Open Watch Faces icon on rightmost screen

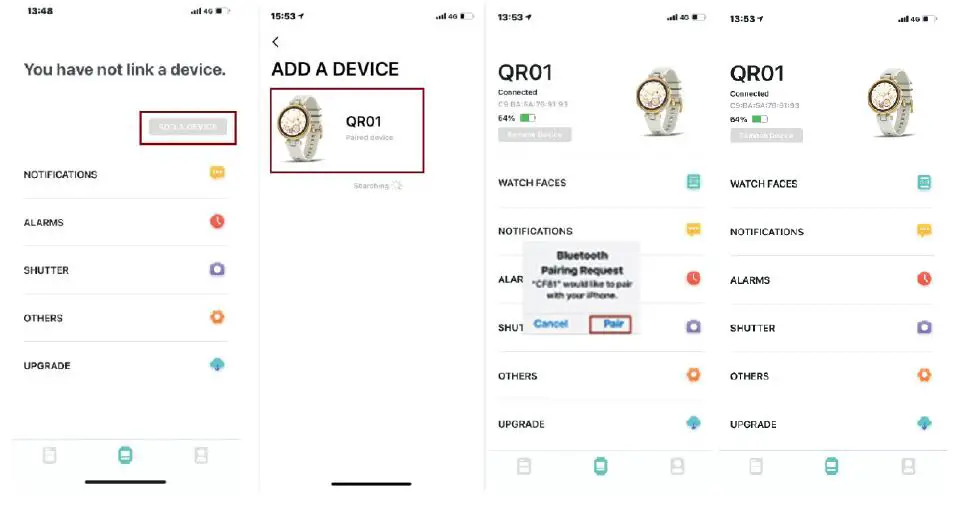click(924, 183)
